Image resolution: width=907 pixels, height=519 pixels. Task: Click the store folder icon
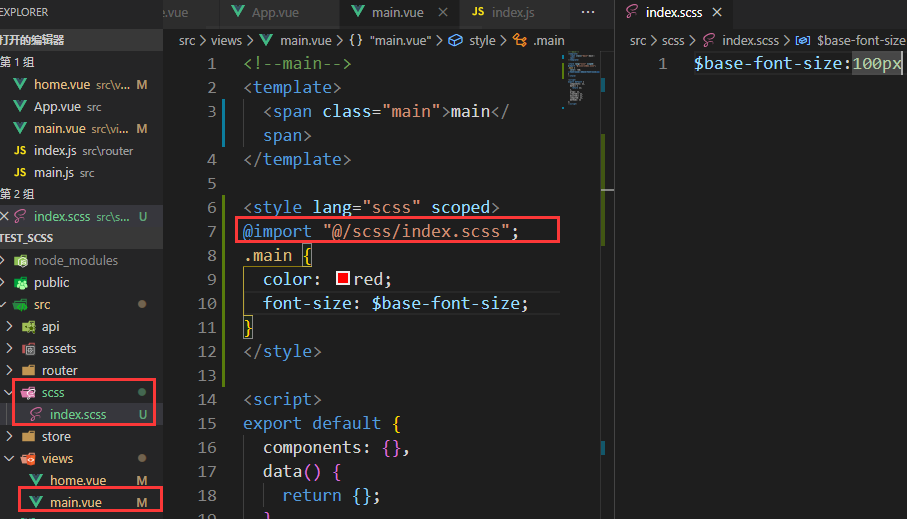pos(28,436)
